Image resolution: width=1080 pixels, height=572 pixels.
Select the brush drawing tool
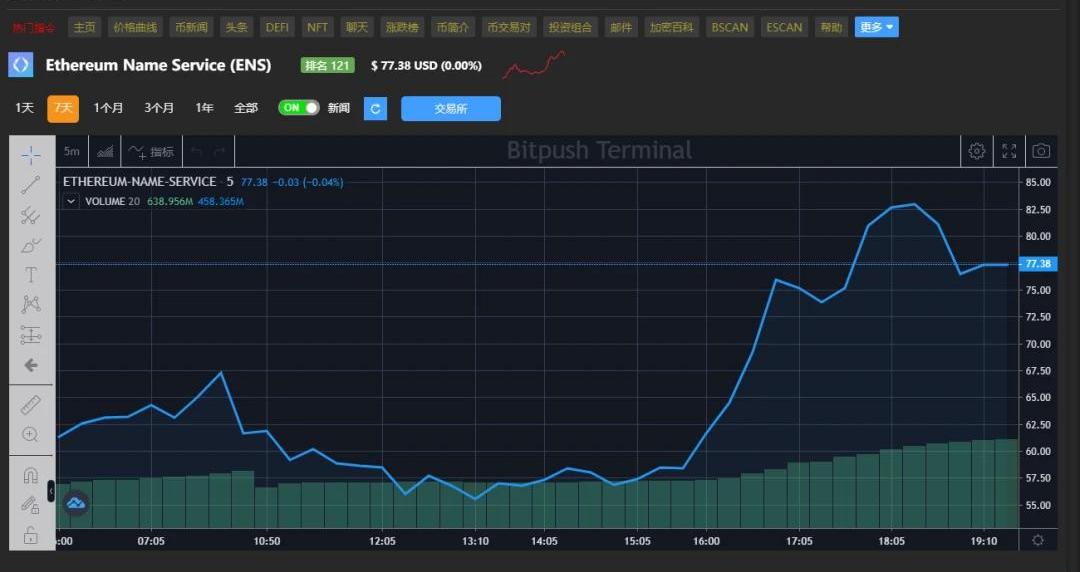(31, 245)
